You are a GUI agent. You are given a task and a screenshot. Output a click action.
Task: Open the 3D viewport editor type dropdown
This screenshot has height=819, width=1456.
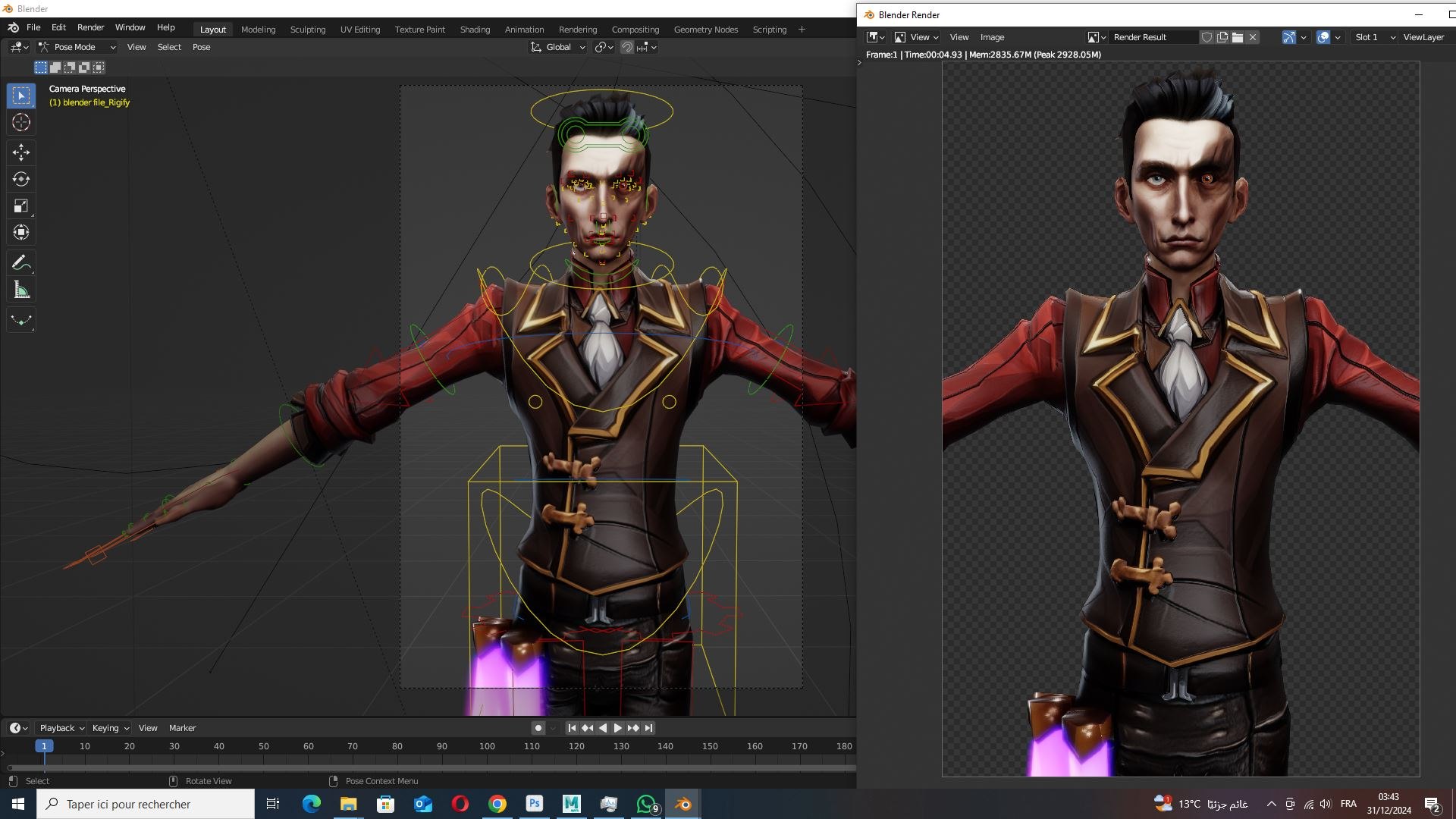point(20,47)
